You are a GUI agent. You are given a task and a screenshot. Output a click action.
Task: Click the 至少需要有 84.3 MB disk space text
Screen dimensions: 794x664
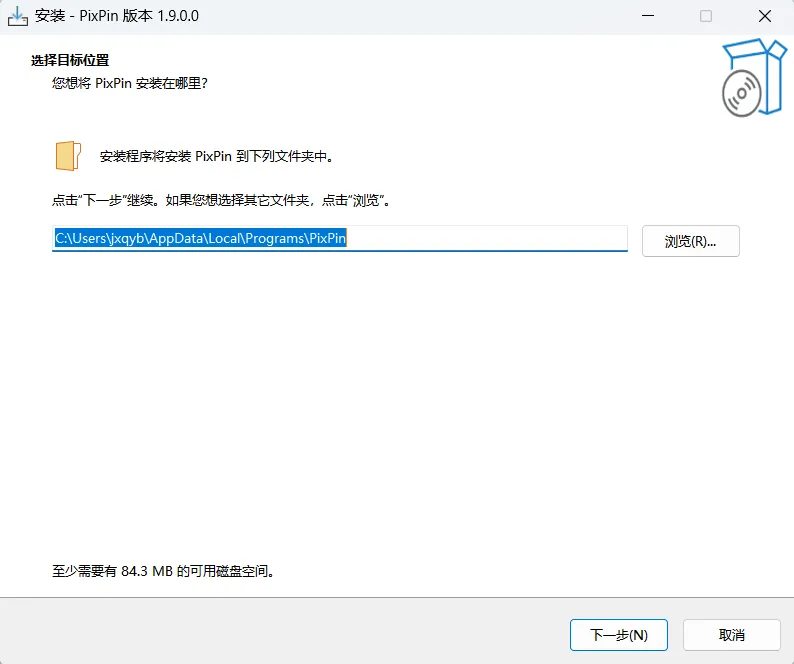(x=163, y=571)
